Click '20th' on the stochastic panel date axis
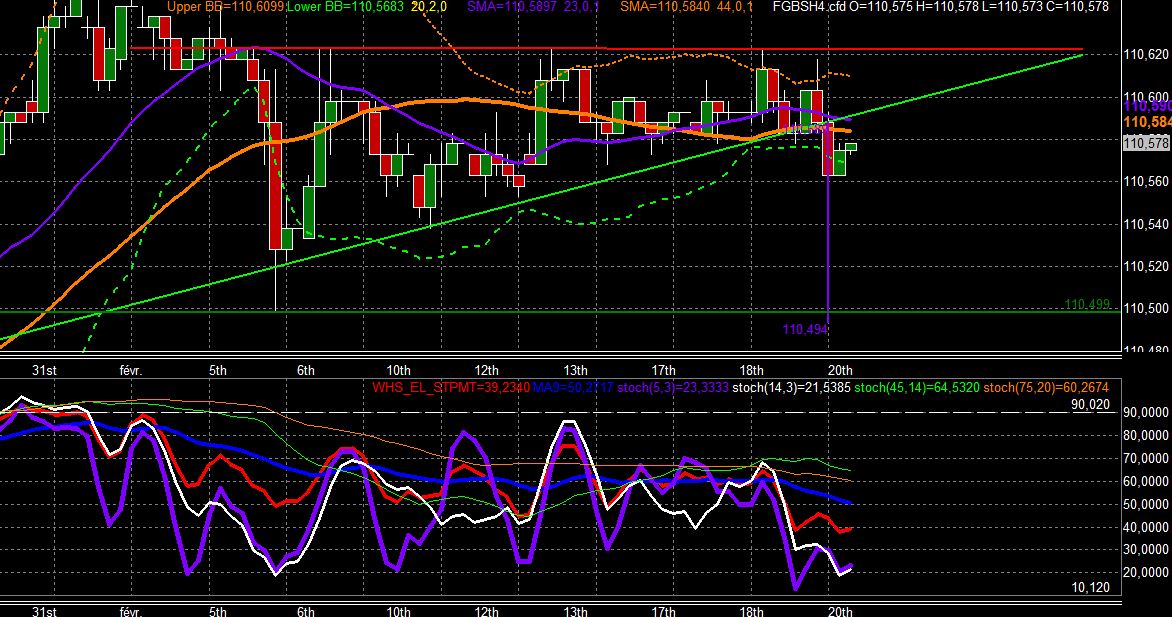Image resolution: width=1172 pixels, height=617 pixels. point(839,612)
